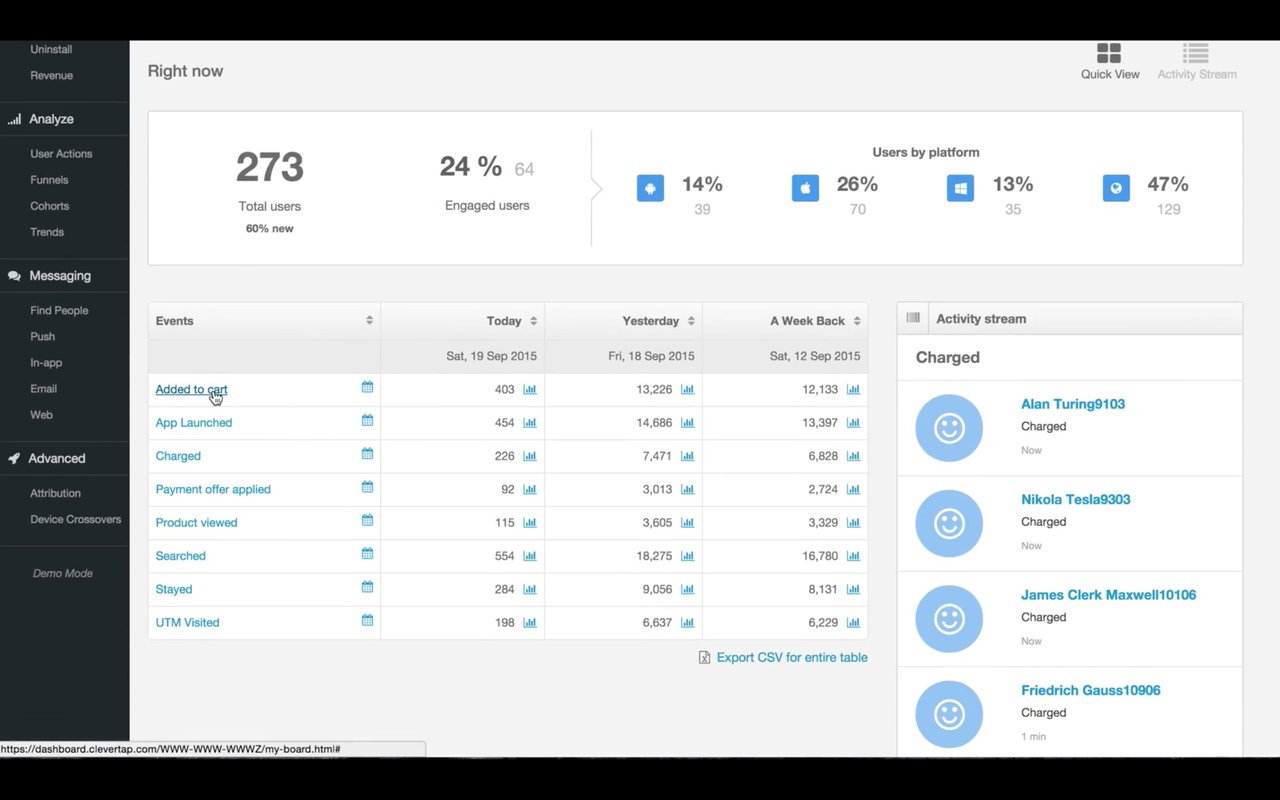Open In-app messaging in sidebar
This screenshot has width=1280, height=800.
46,363
